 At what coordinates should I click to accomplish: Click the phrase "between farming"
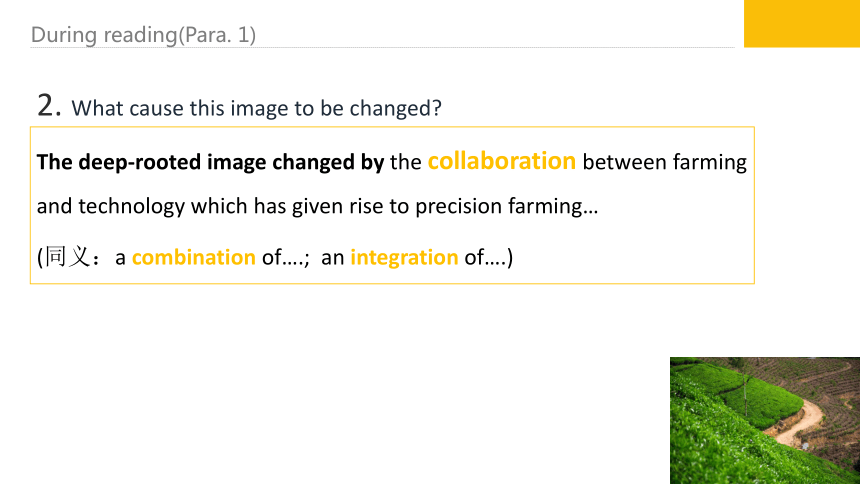[x=664, y=163]
